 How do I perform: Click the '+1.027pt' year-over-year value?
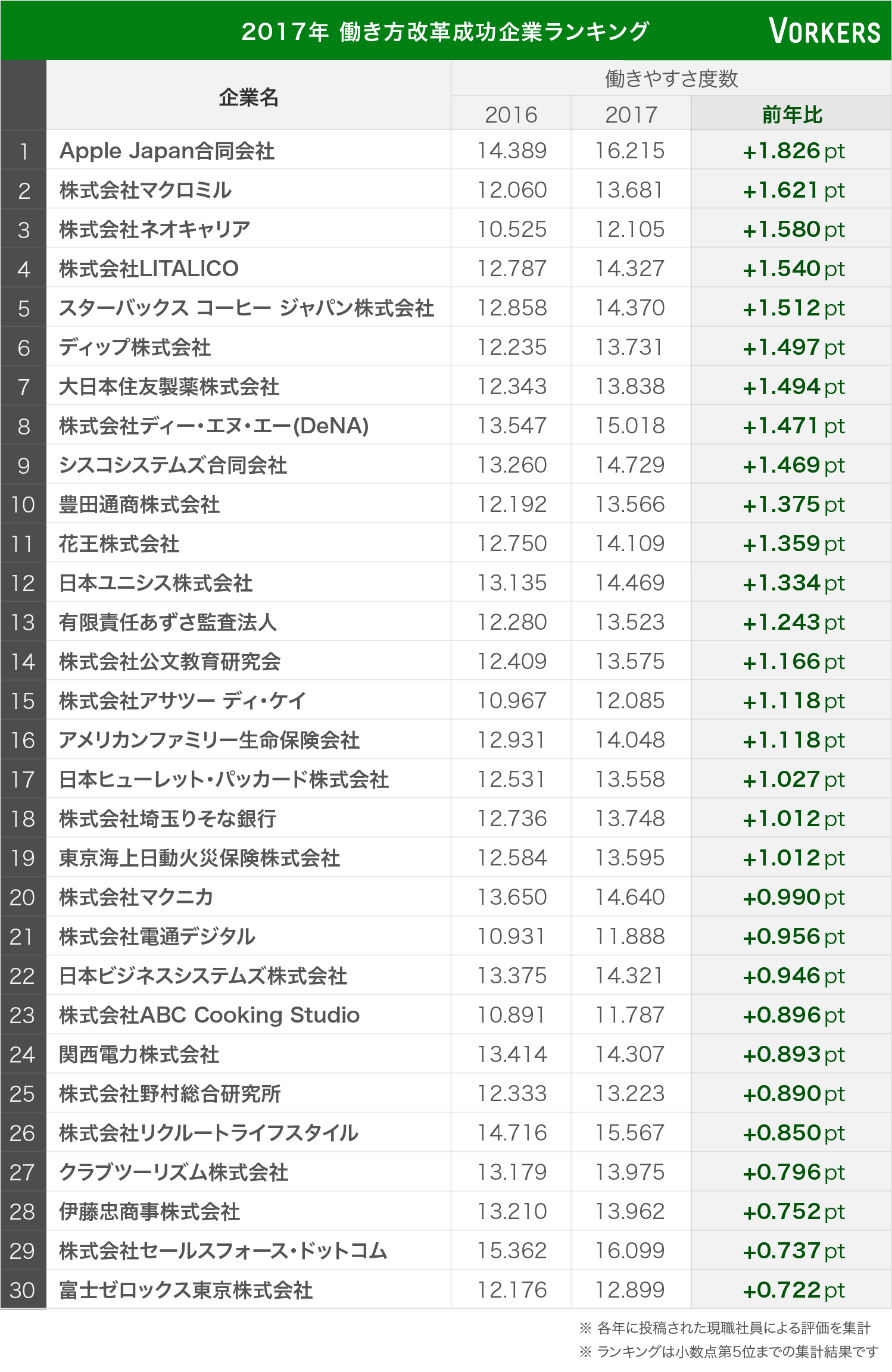click(794, 780)
